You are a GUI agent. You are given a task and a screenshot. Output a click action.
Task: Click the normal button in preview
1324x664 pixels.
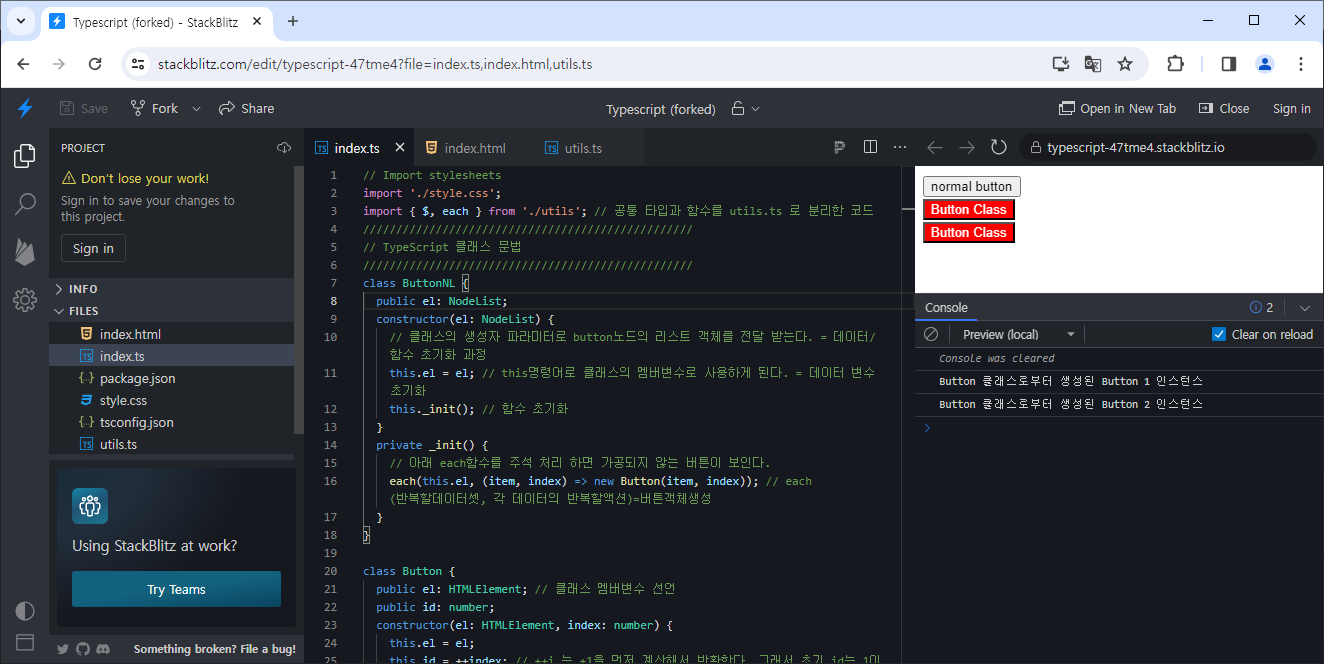pyautogui.click(x=971, y=186)
